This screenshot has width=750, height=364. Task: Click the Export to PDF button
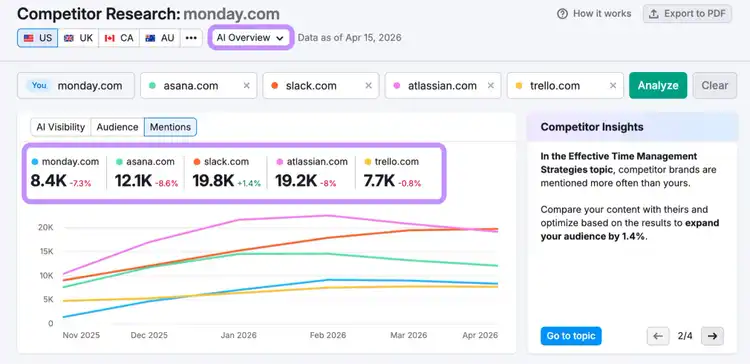687,14
